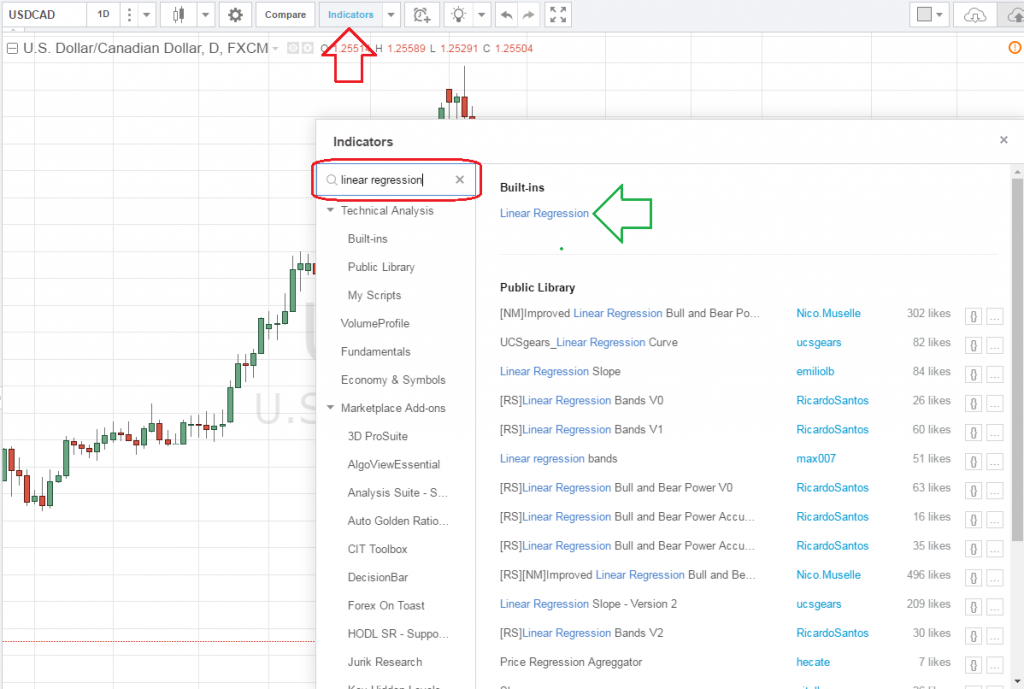This screenshot has height=689, width=1024.
Task: Click the orange warning icon on chart
Action: 1015,47
